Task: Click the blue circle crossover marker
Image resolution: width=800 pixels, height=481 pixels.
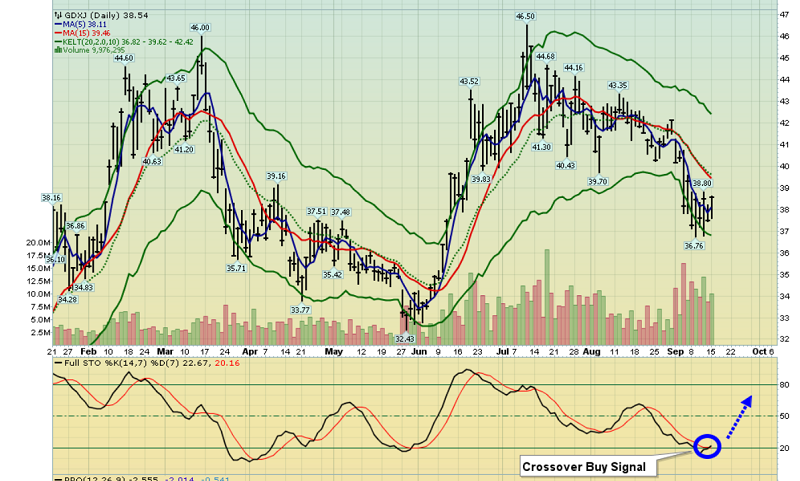Action: 706,445
